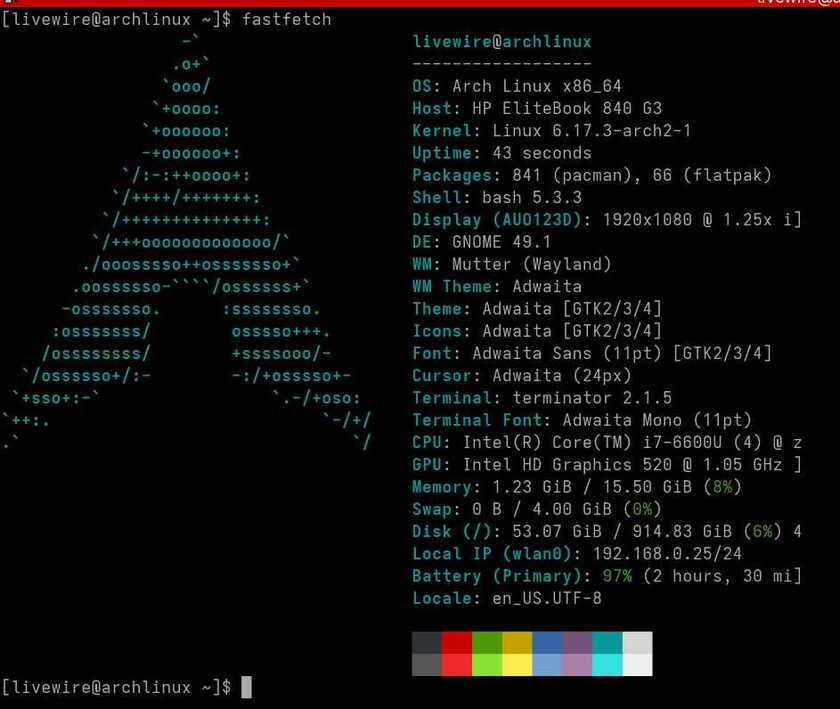Click the Terminal: terminator 2.1.5 line

click(x=542, y=398)
